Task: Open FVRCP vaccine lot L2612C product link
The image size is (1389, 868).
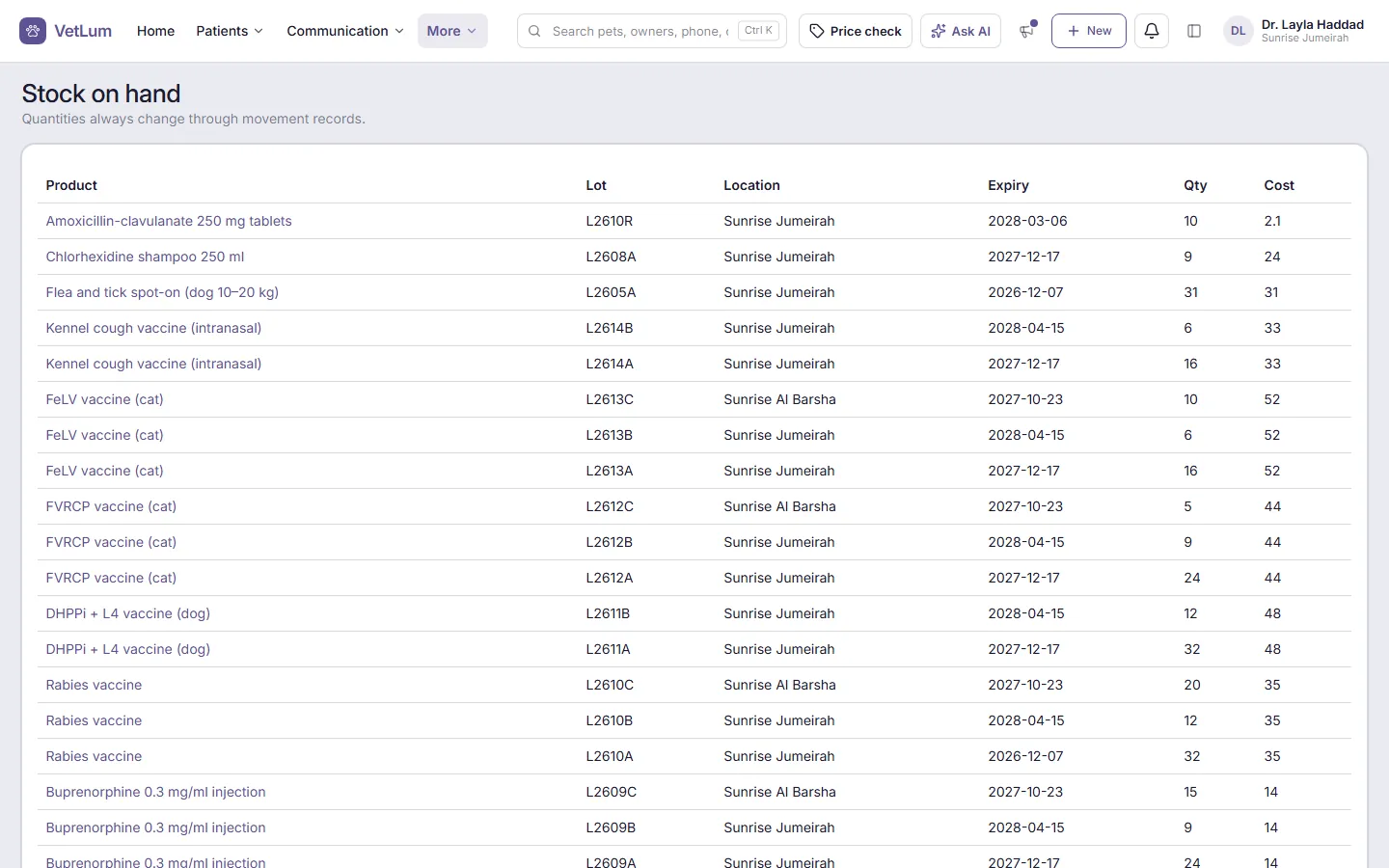Action: click(x=111, y=506)
